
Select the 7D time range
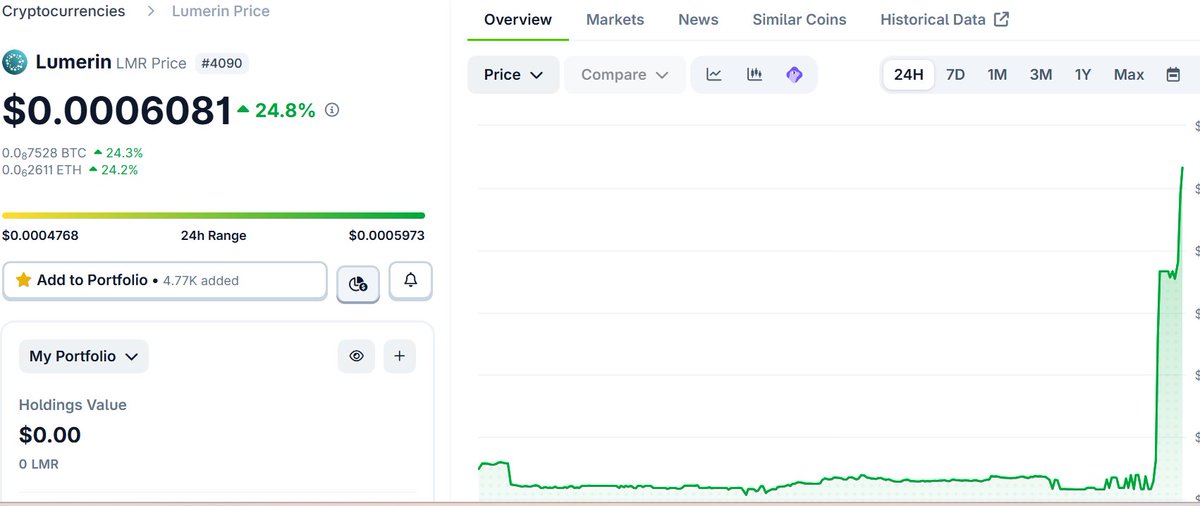(955, 75)
